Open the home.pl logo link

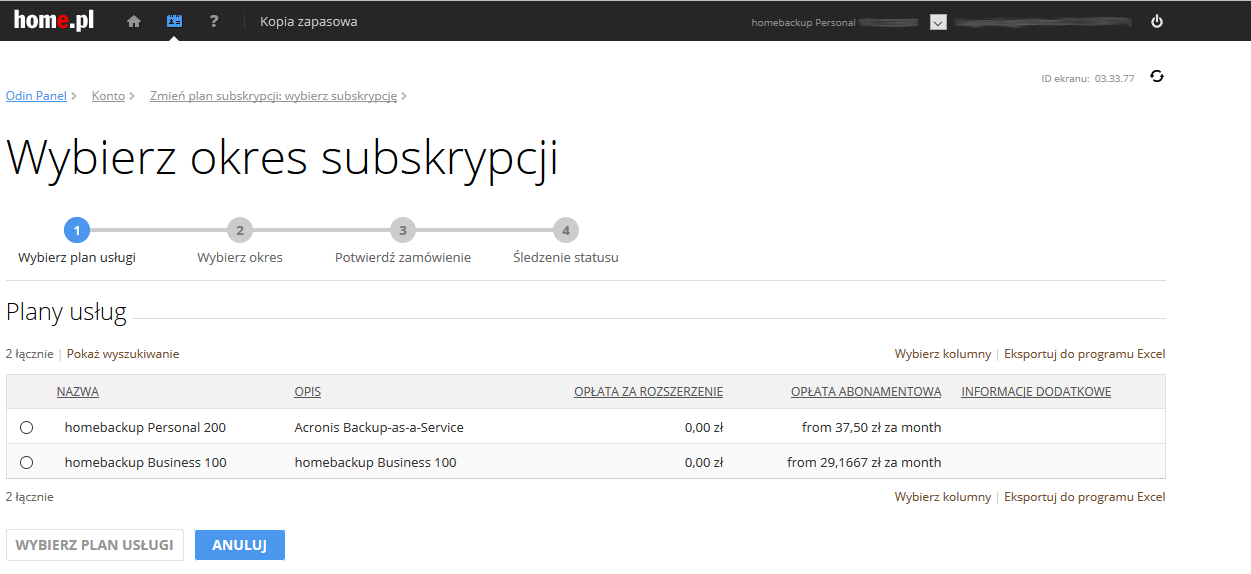click(54, 20)
